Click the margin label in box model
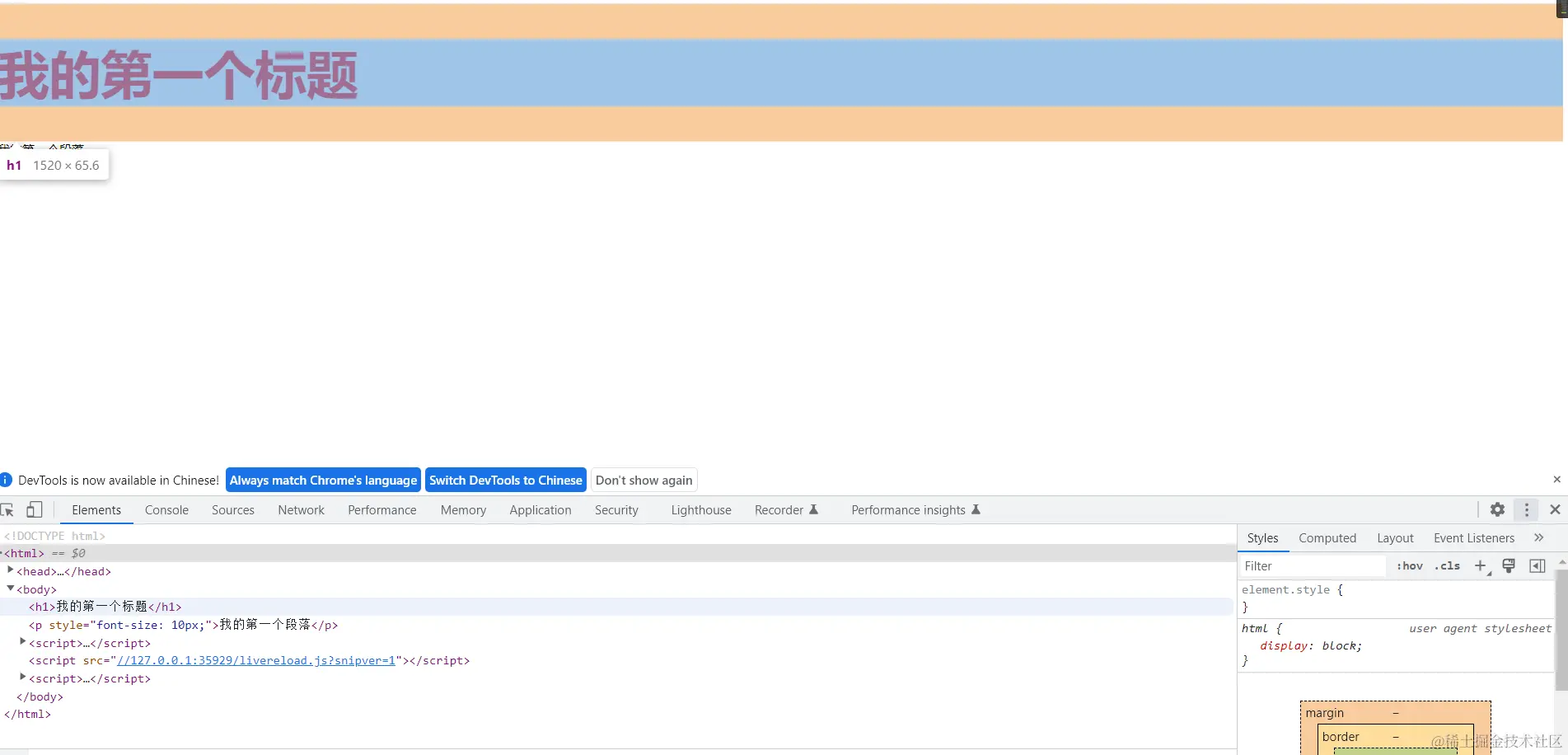 coord(1324,713)
